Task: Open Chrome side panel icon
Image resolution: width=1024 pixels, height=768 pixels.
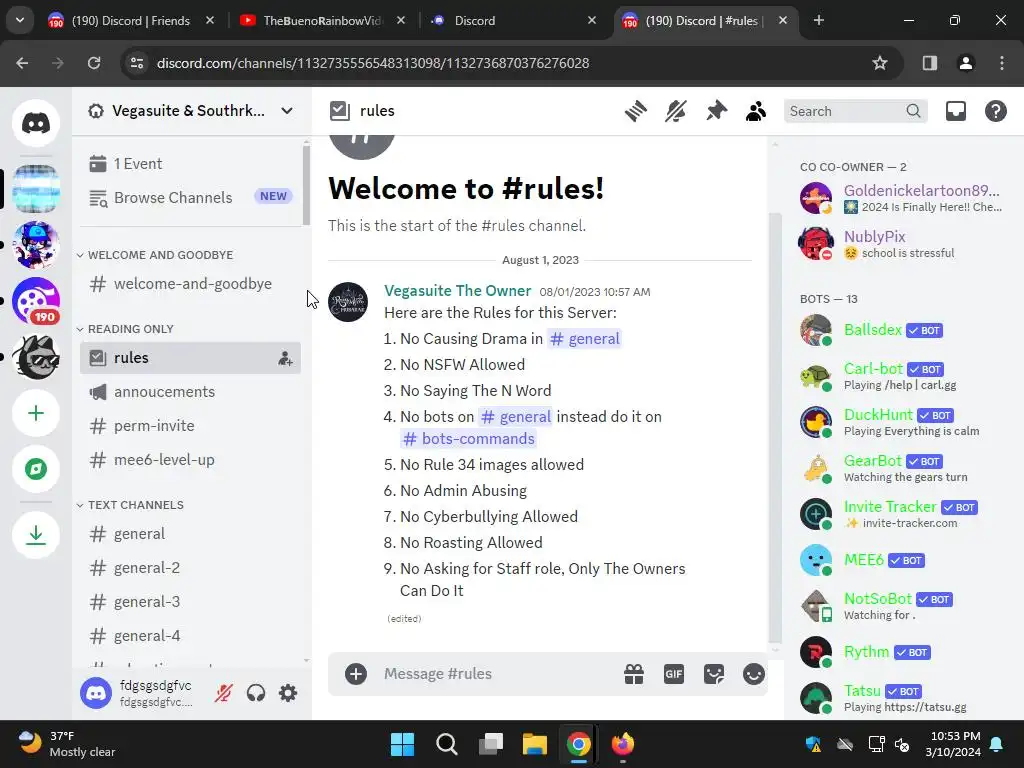Action: click(930, 63)
